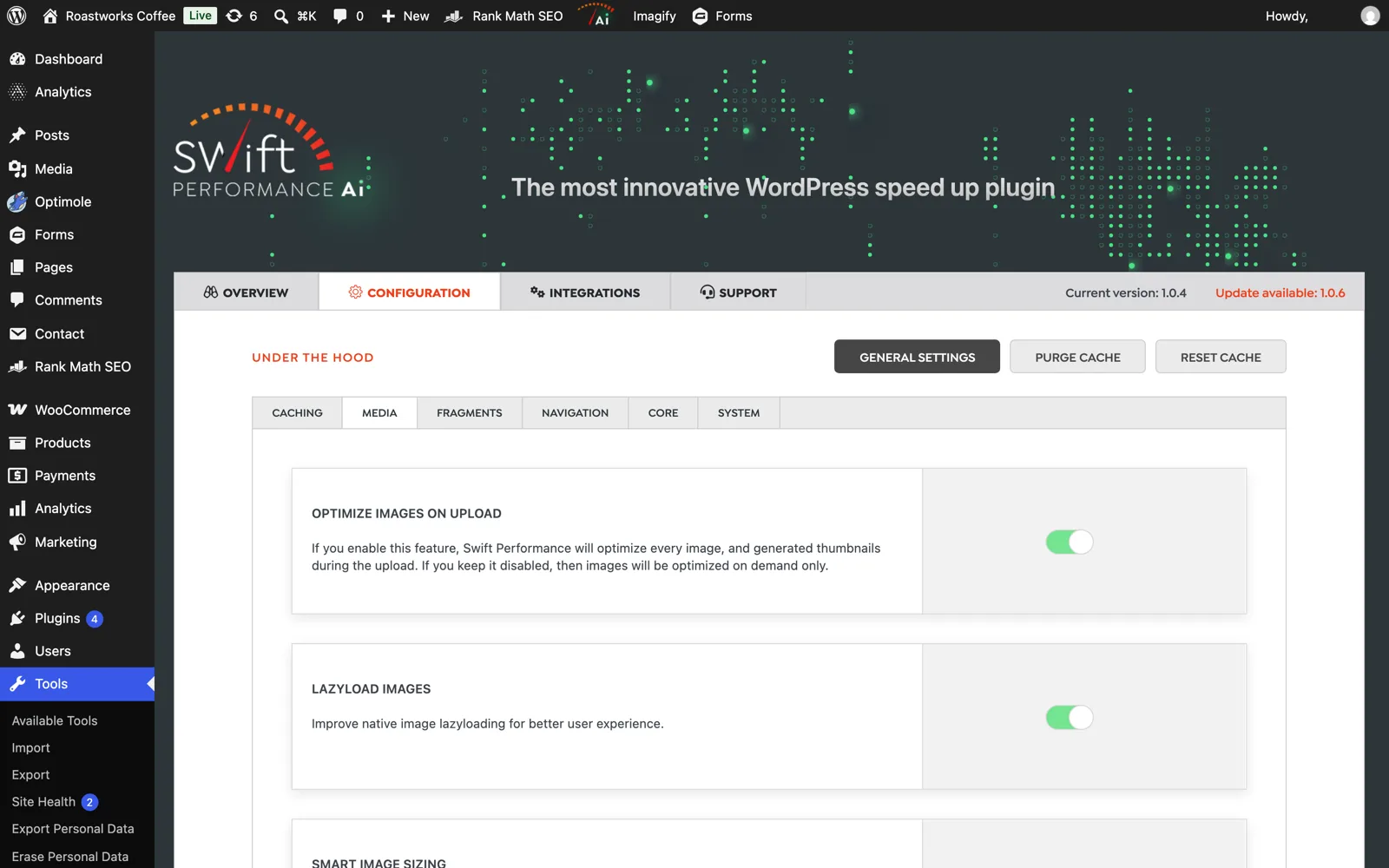Open the Integrations tab
The image size is (1389, 868).
585,293
